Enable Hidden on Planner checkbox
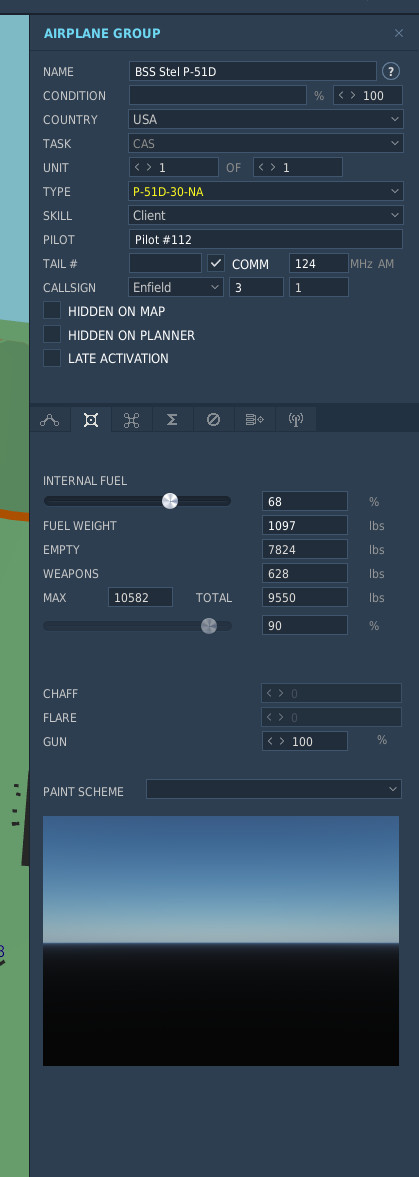The height and width of the screenshot is (1177, 419). (52, 335)
